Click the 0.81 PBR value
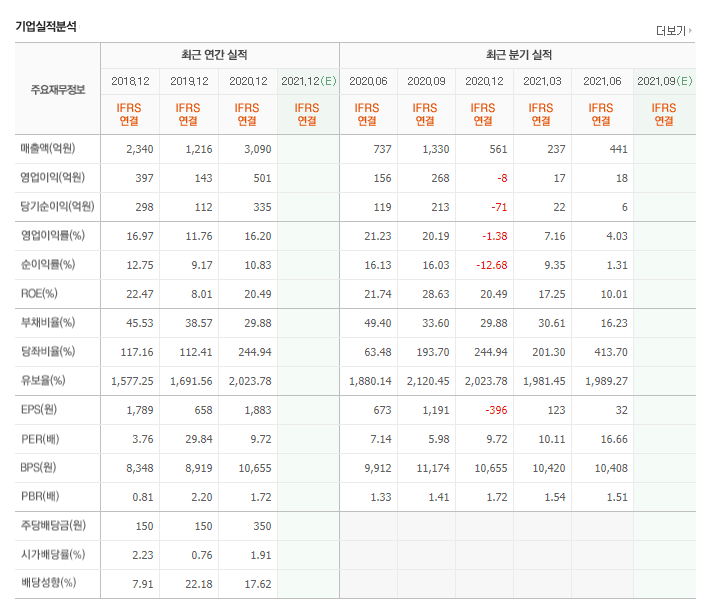The image size is (708, 602). [143, 497]
